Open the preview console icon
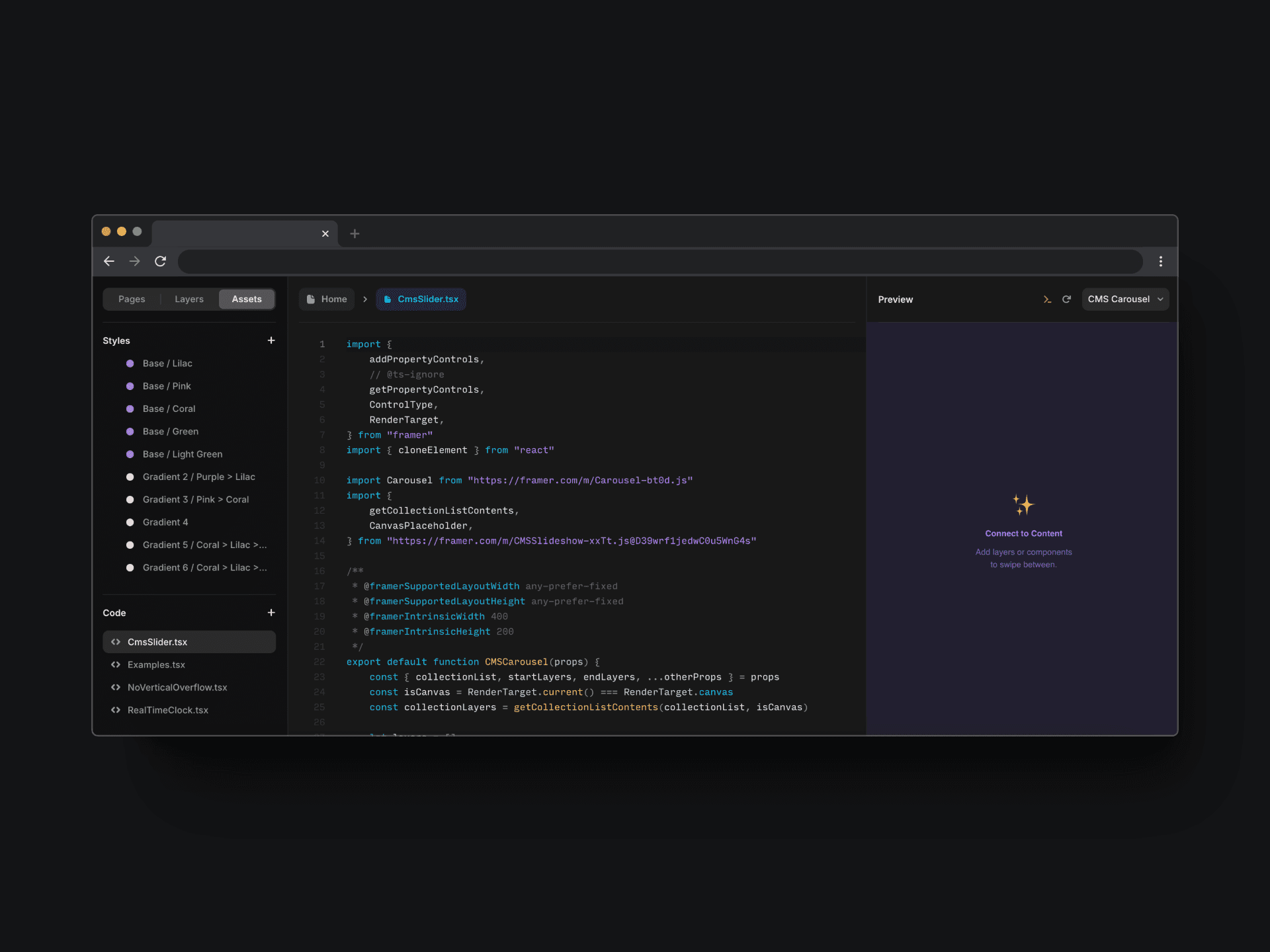 1047,299
